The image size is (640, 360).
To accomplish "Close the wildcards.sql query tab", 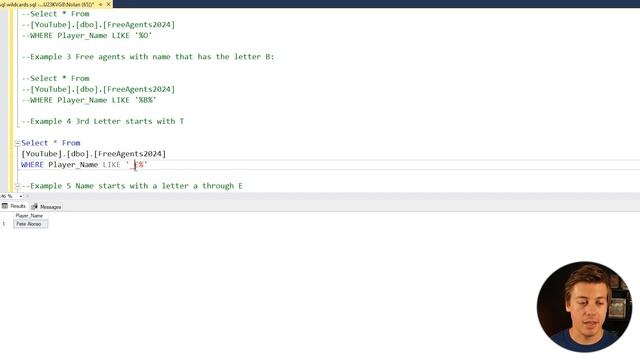I will 108,4.
